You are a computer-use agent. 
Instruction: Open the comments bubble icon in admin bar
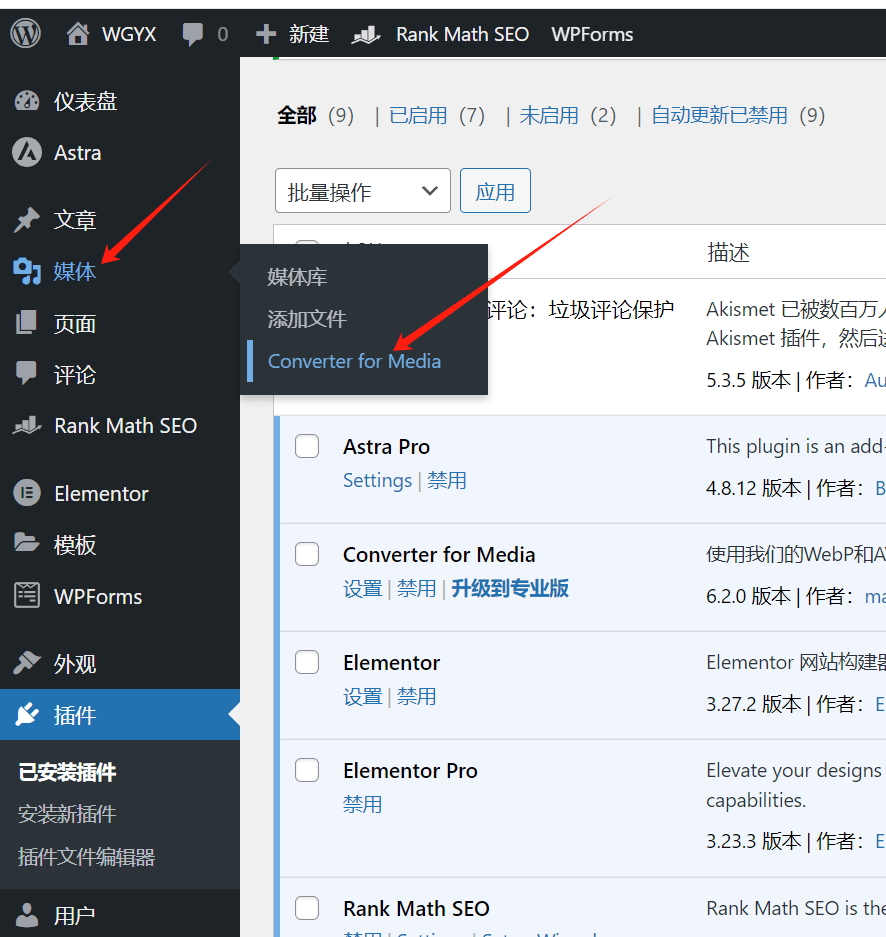(192, 35)
